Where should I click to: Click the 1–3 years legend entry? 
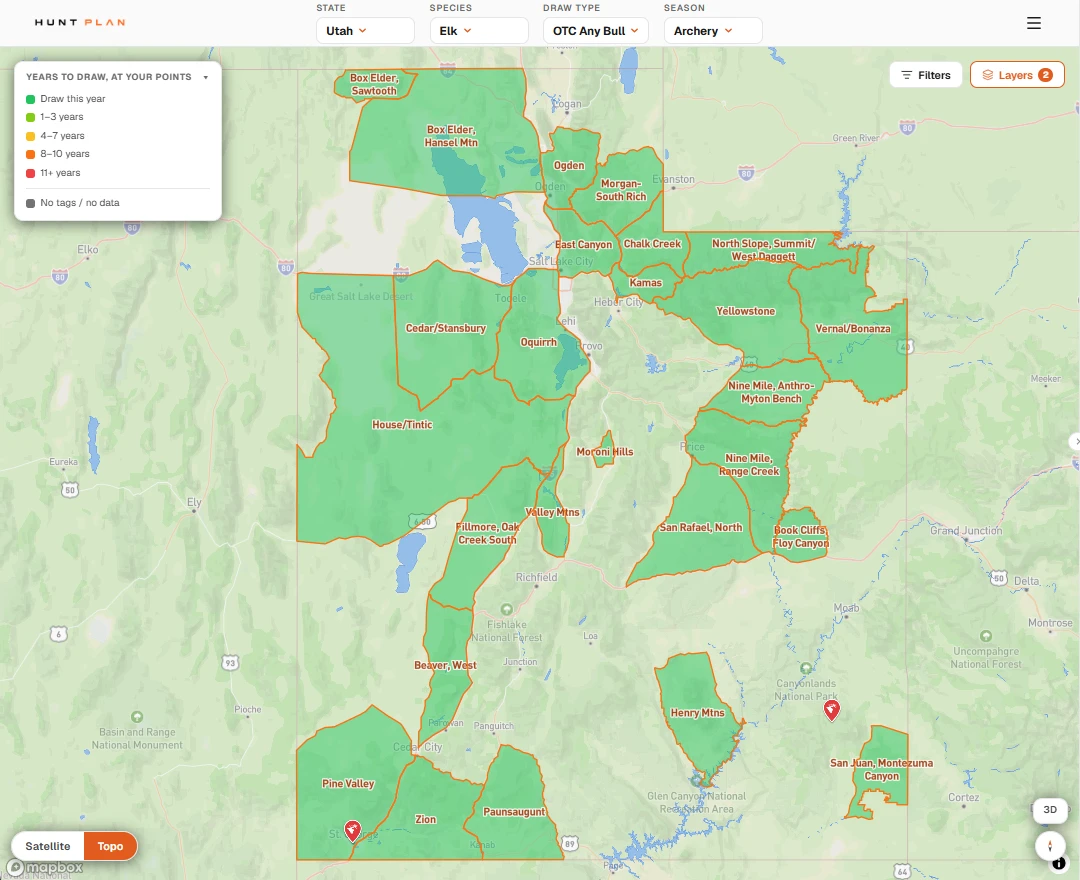(55, 117)
